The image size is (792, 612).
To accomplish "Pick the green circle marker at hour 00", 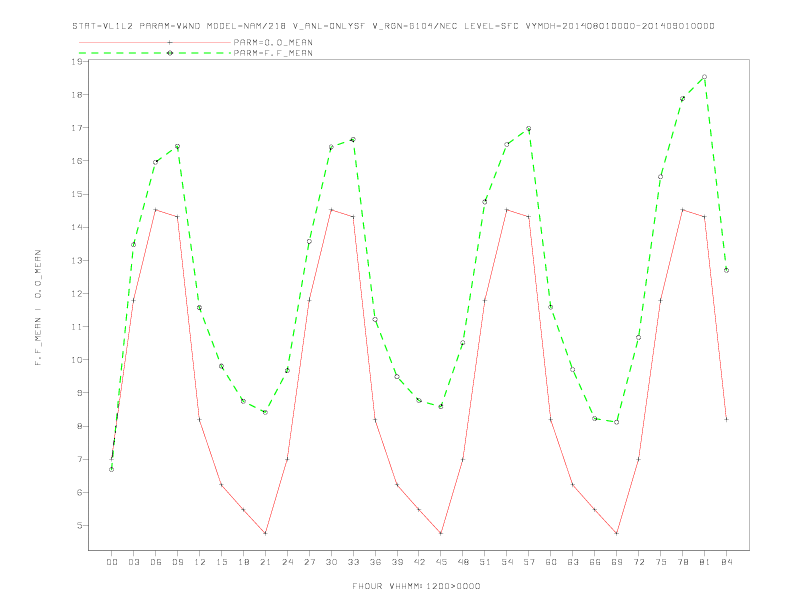I will (112, 469).
